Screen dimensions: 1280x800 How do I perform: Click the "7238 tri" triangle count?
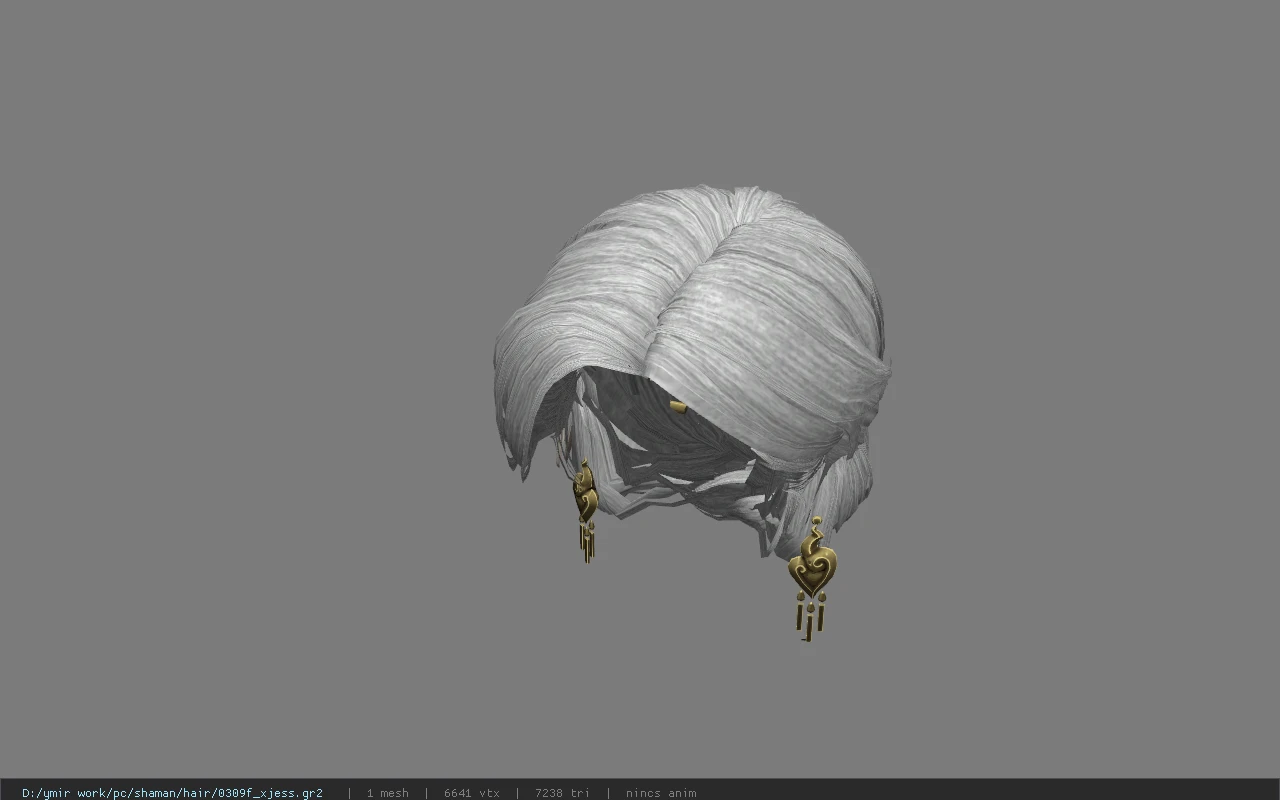pos(562,793)
